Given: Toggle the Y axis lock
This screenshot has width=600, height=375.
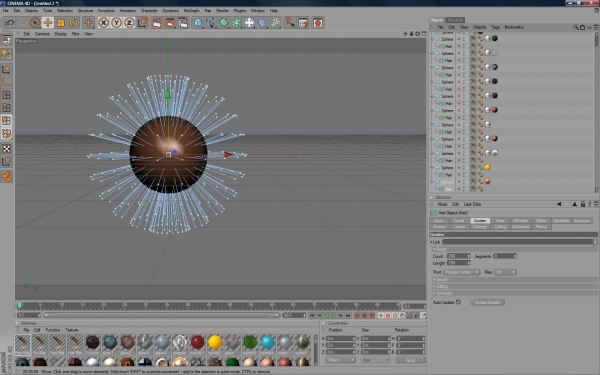Looking at the screenshot, I should [x=116, y=23].
